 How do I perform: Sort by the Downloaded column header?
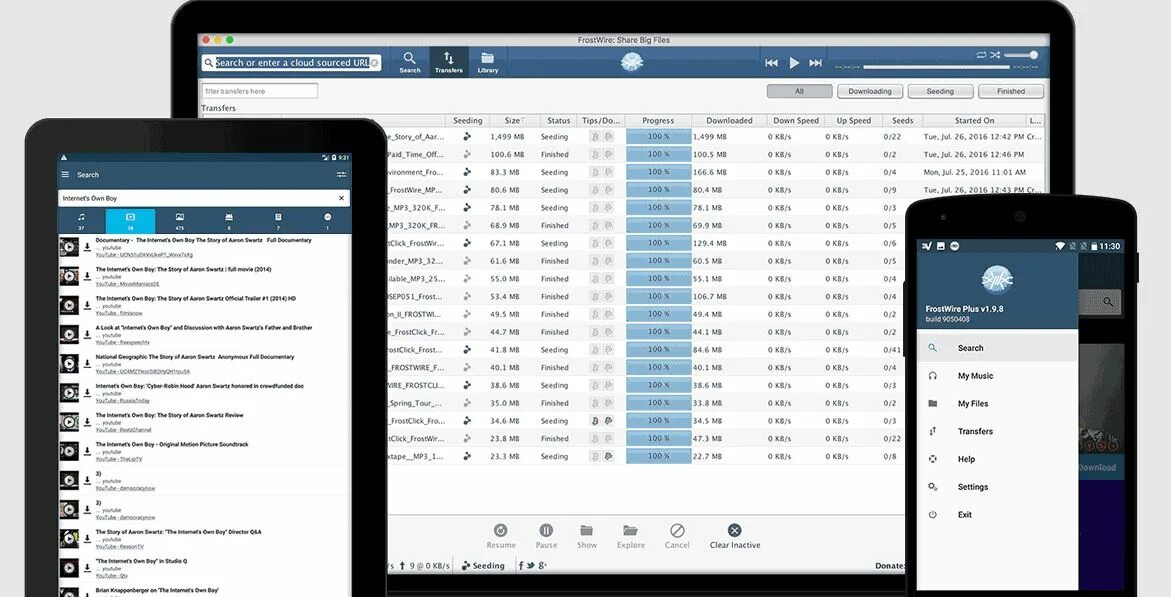[730, 120]
